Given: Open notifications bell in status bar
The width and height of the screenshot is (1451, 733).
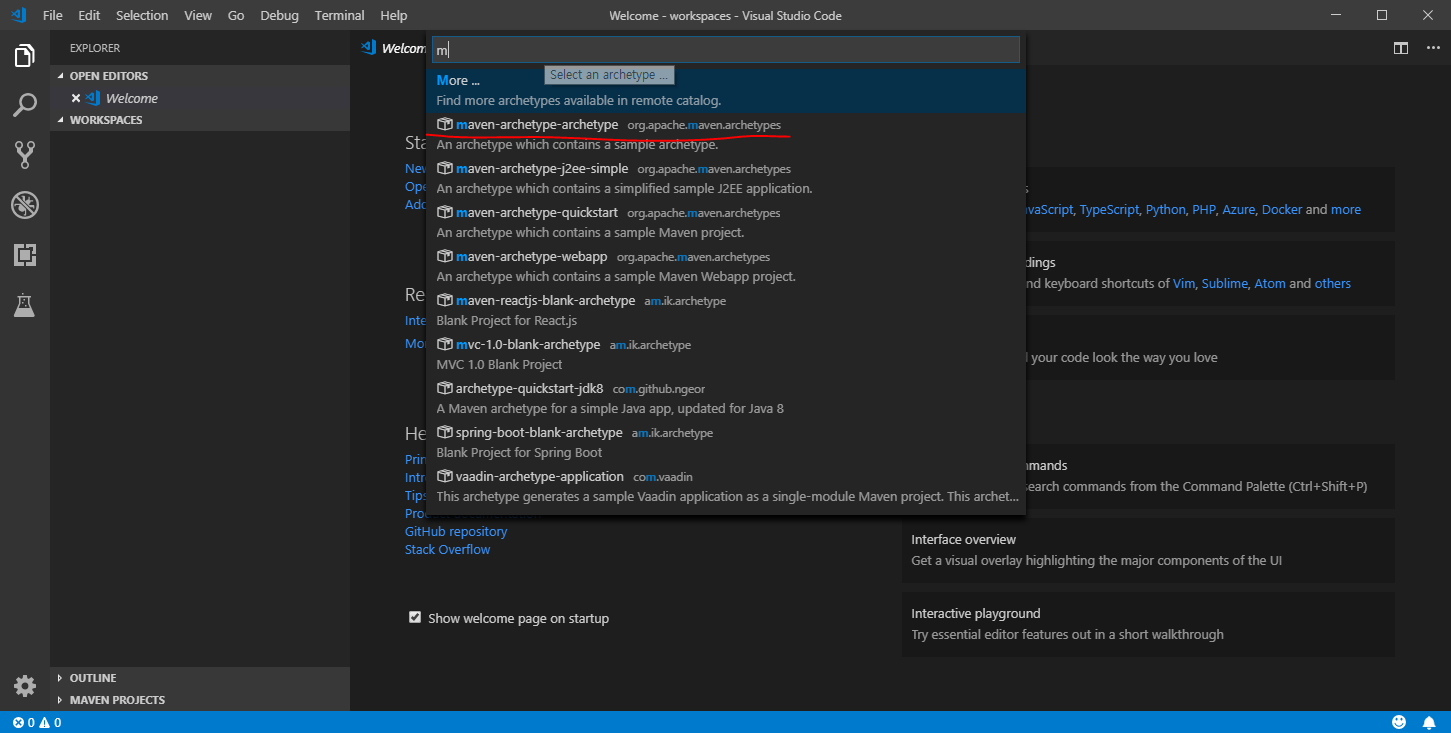Looking at the screenshot, I should (x=1428, y=722).
